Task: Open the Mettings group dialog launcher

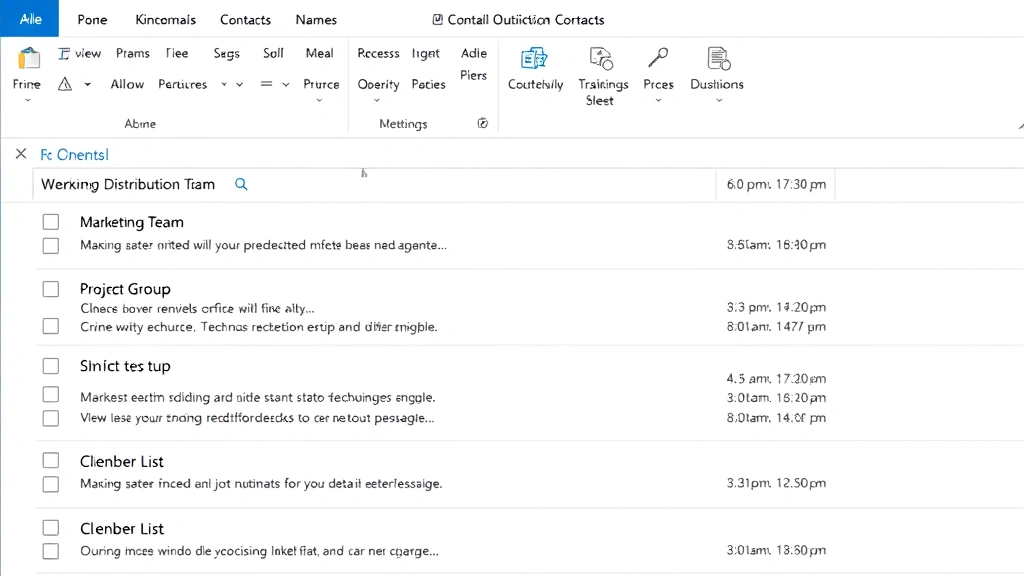Action: [x=483, y=123]
